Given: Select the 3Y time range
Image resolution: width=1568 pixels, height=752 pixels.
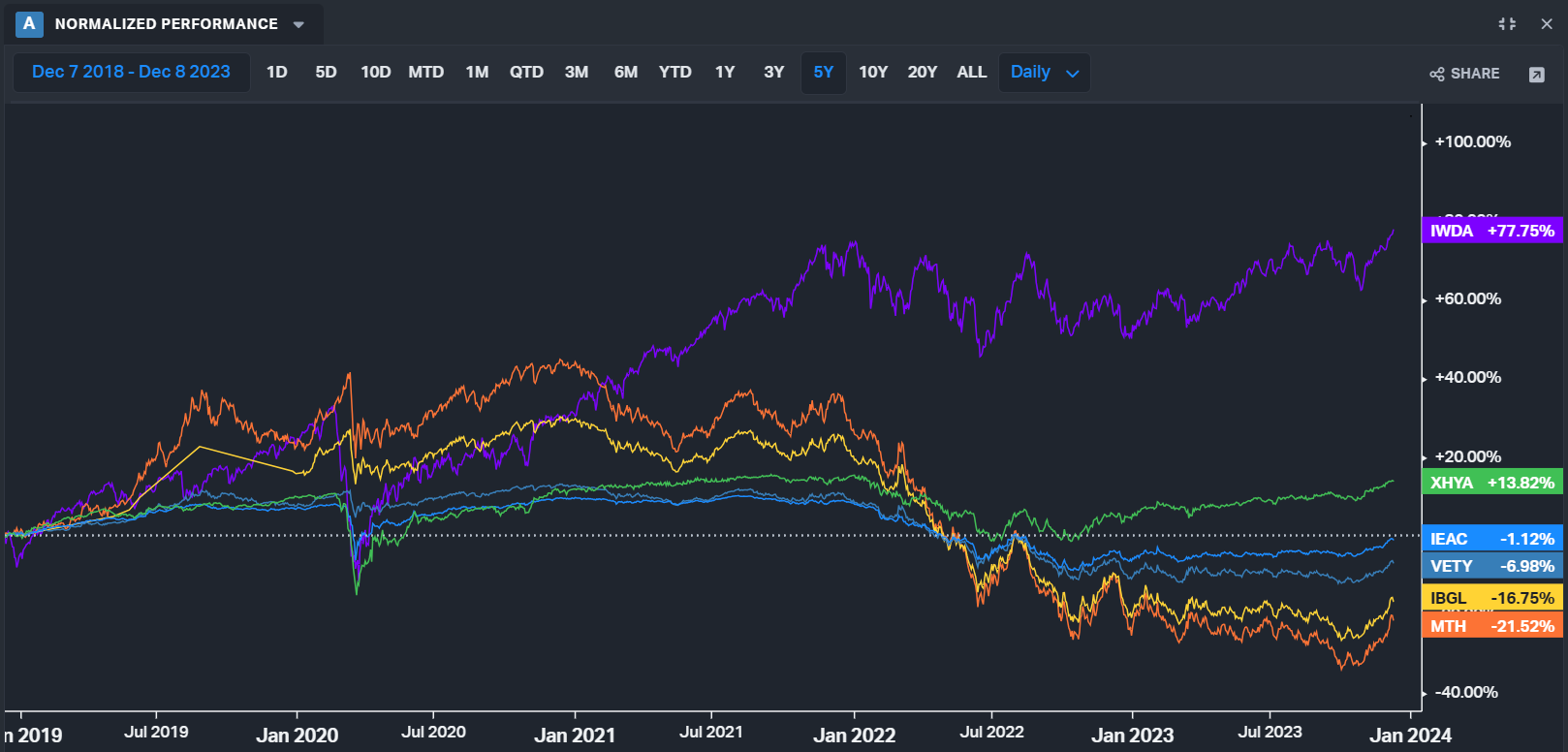Looking at the screenshot, I should coord(774,72).
